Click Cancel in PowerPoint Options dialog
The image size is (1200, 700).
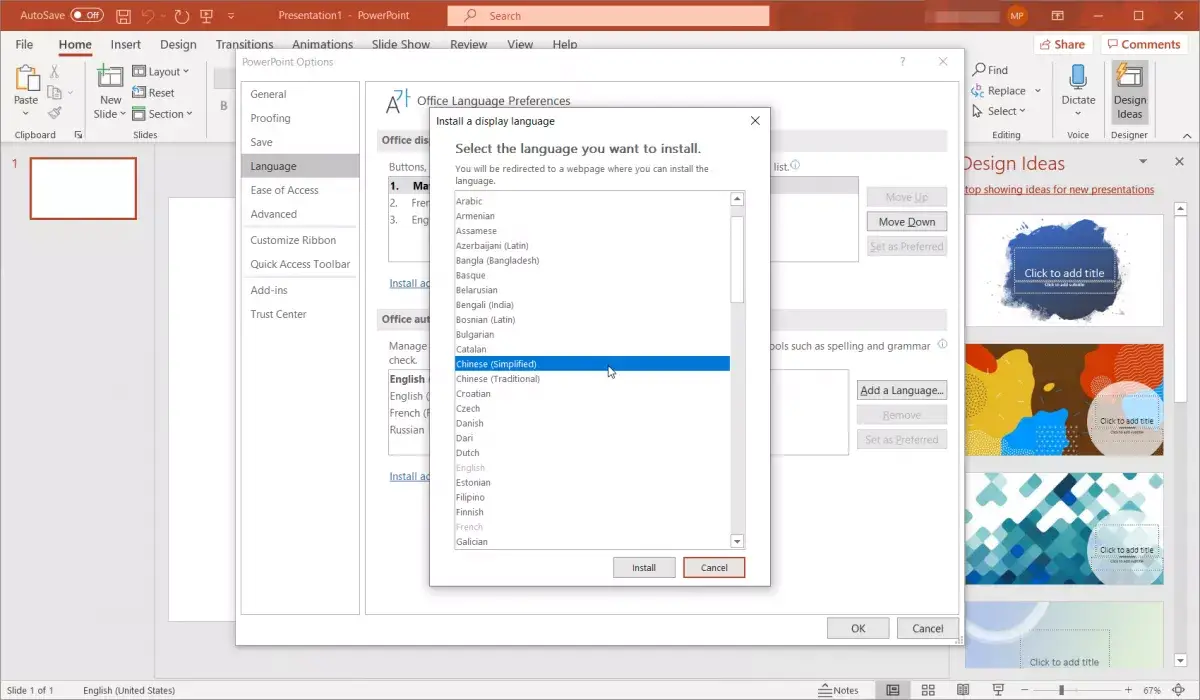pos(928,628)
